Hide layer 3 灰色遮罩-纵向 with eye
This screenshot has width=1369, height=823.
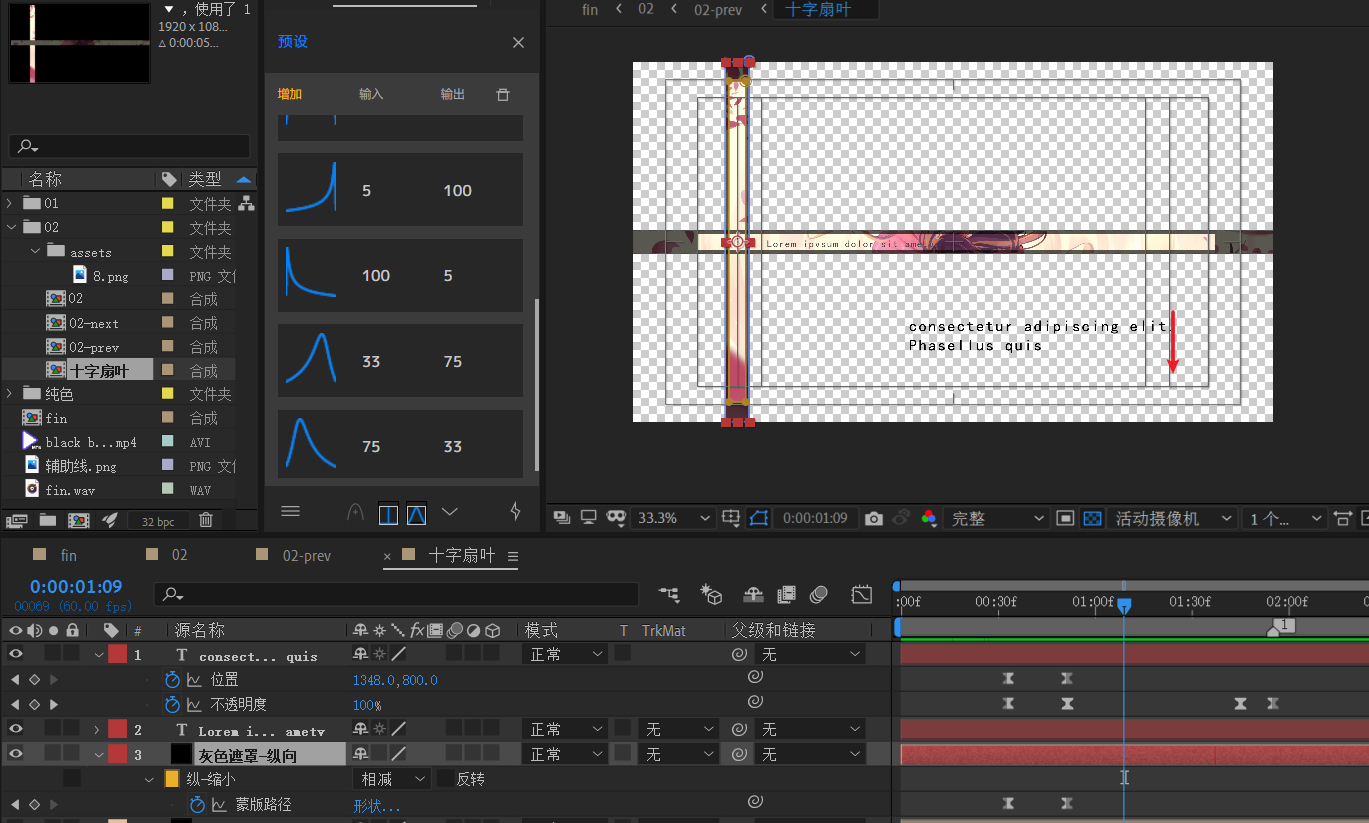[15, 754]
